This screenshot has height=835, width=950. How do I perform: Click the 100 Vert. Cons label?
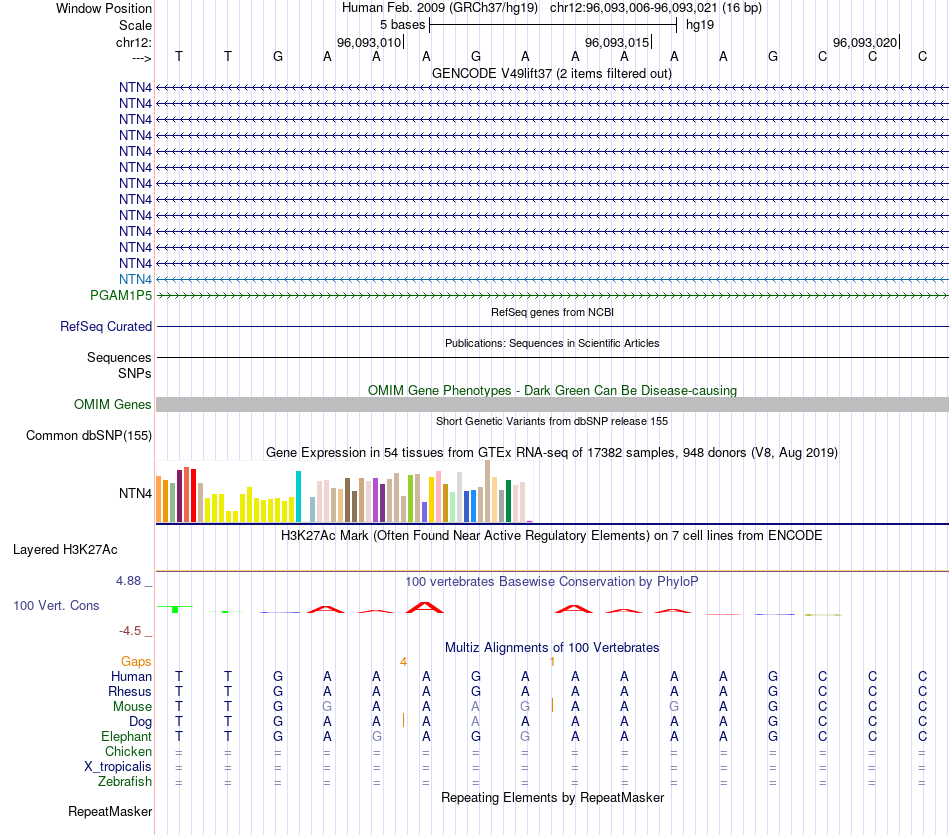56,605
